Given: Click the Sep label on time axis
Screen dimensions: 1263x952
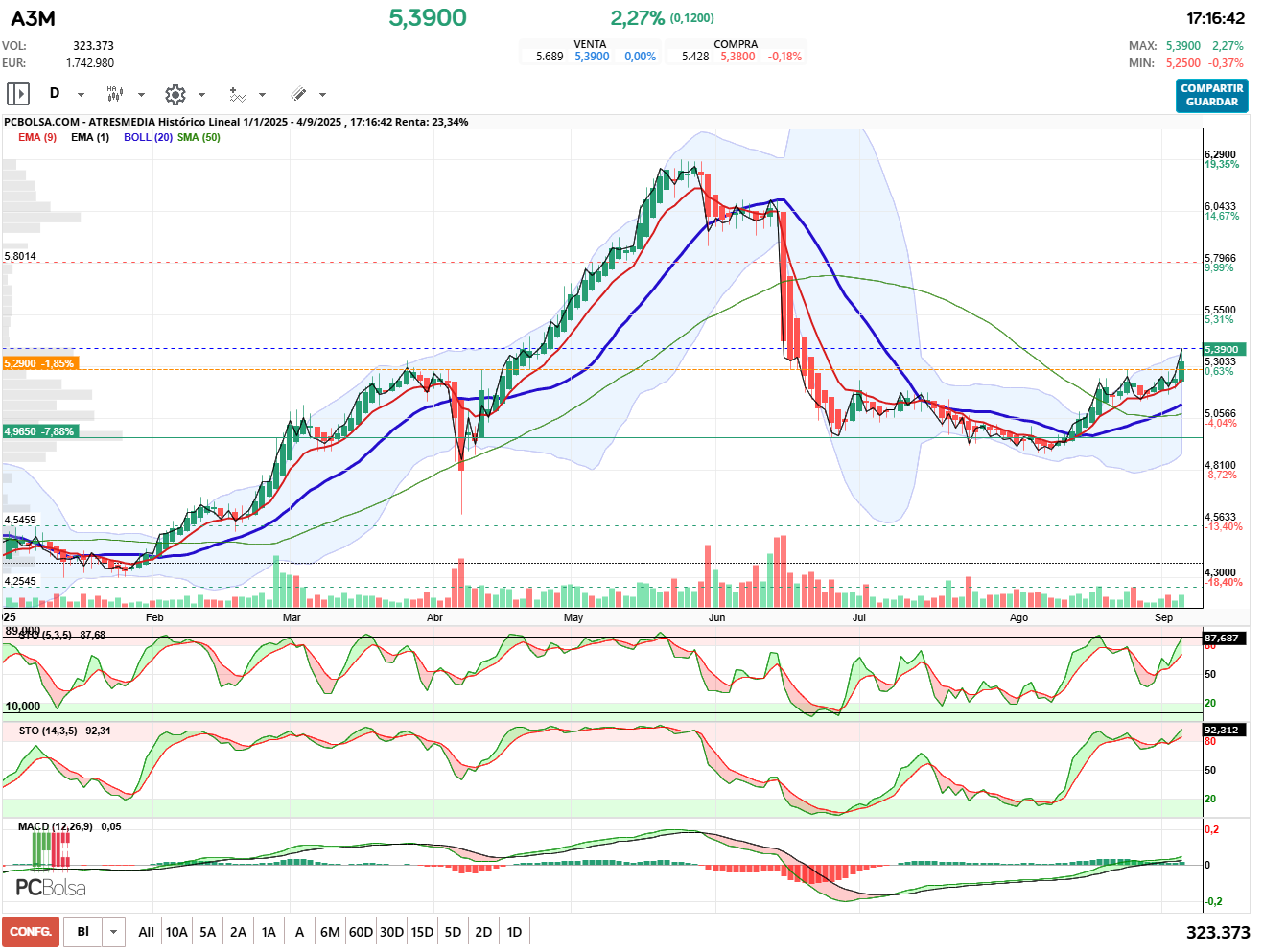Looking at the screenshot, I should 1163,617.
